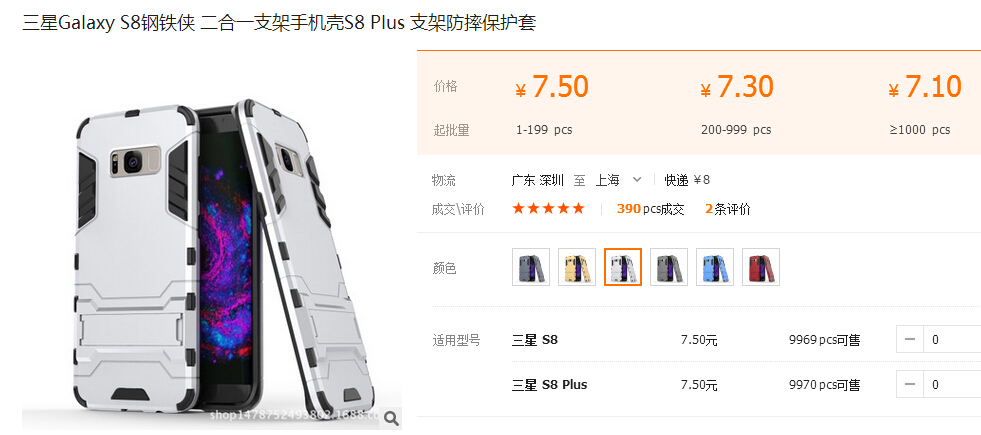Click the 广东 深圳 origin location
Viewport: 981px width, 435px height.
[x=537, y=180]
